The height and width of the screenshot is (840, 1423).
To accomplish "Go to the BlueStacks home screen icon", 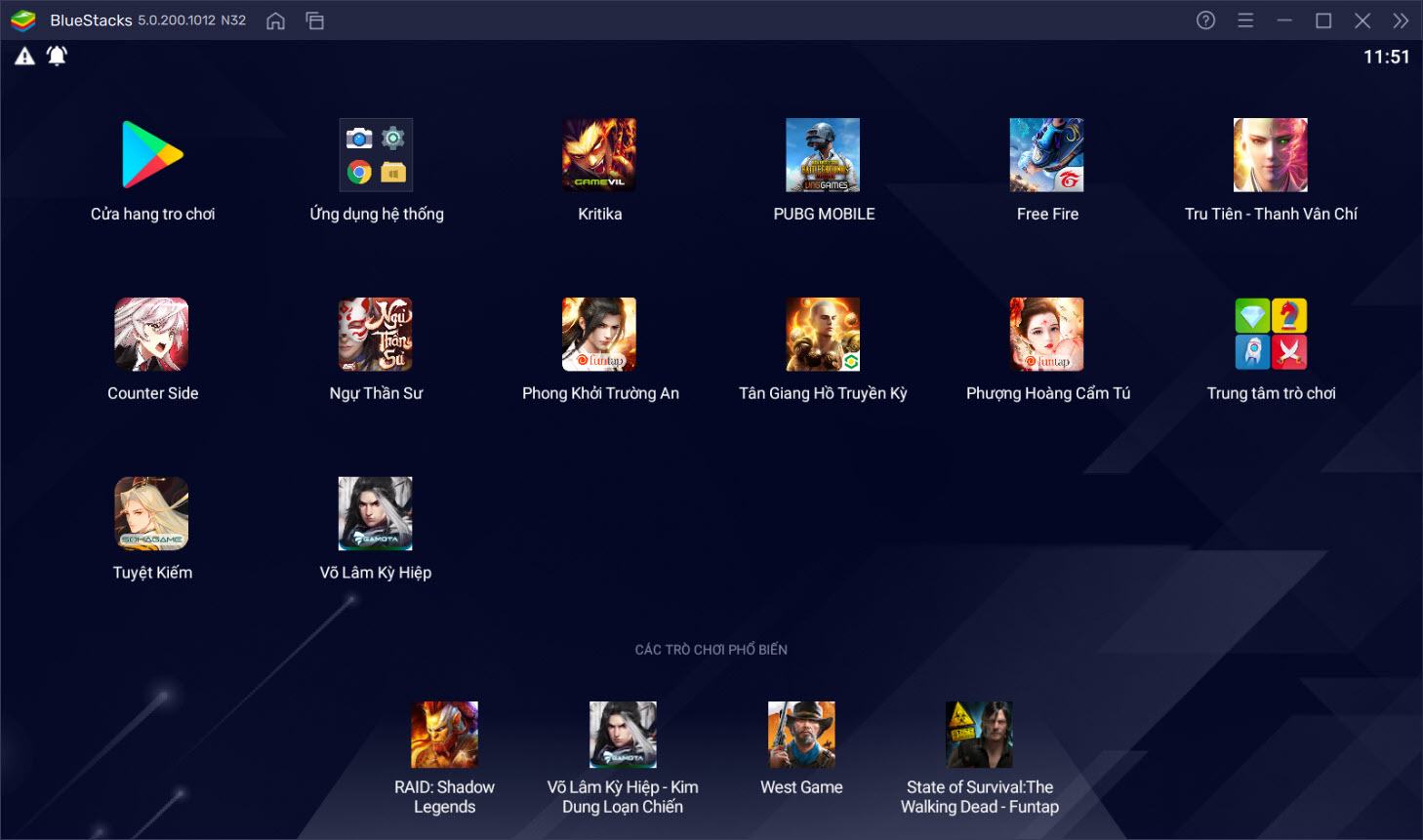I will (x=276, y=20).
